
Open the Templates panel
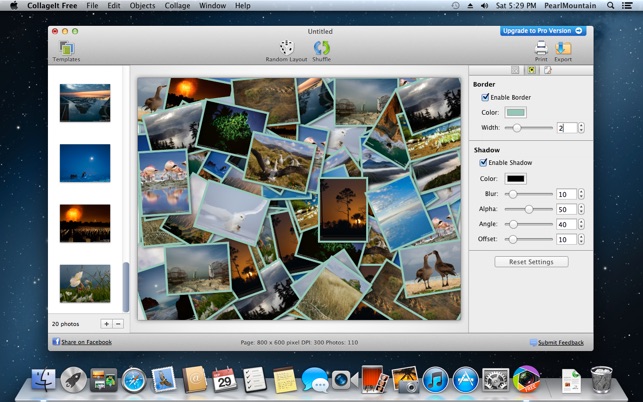(66, 50)
